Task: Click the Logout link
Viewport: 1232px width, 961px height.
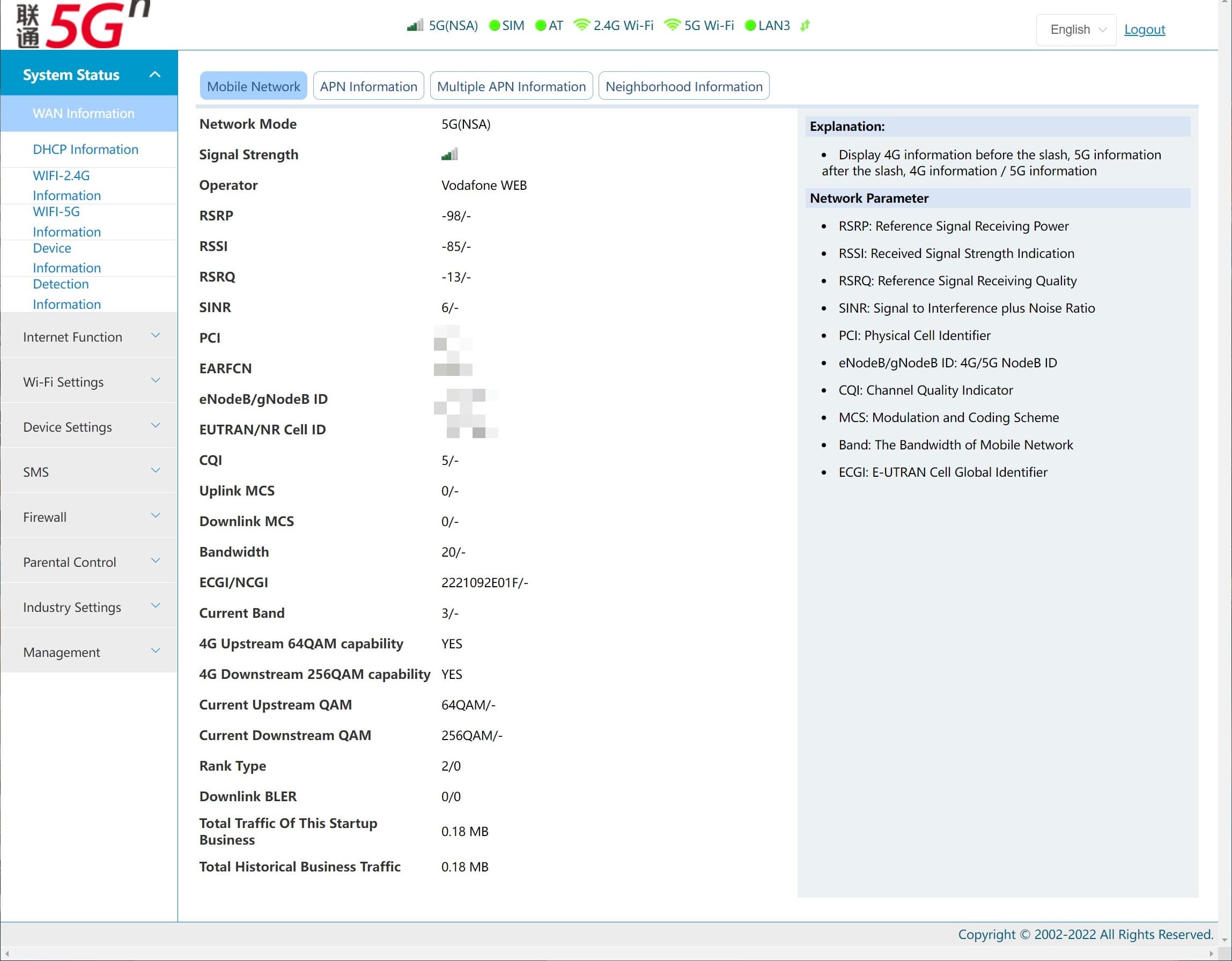Action: (1143, 29)
